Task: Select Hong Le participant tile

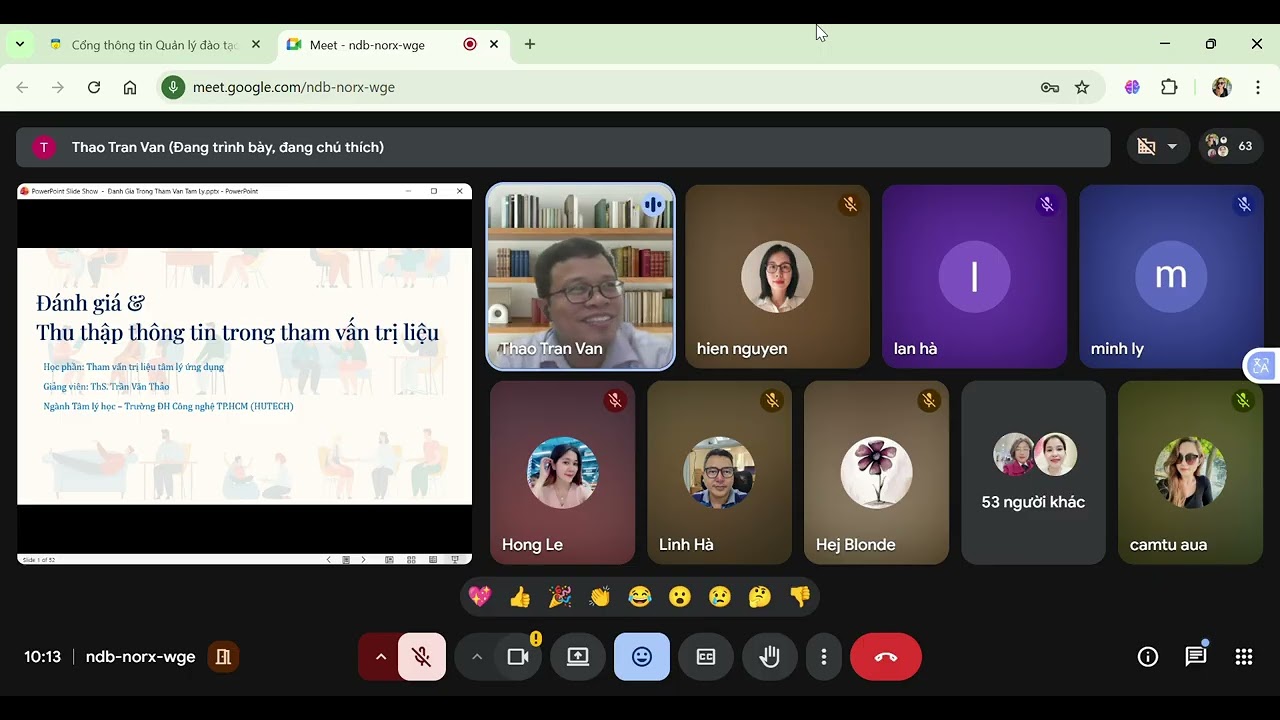Action: click(x=562, y=472)
